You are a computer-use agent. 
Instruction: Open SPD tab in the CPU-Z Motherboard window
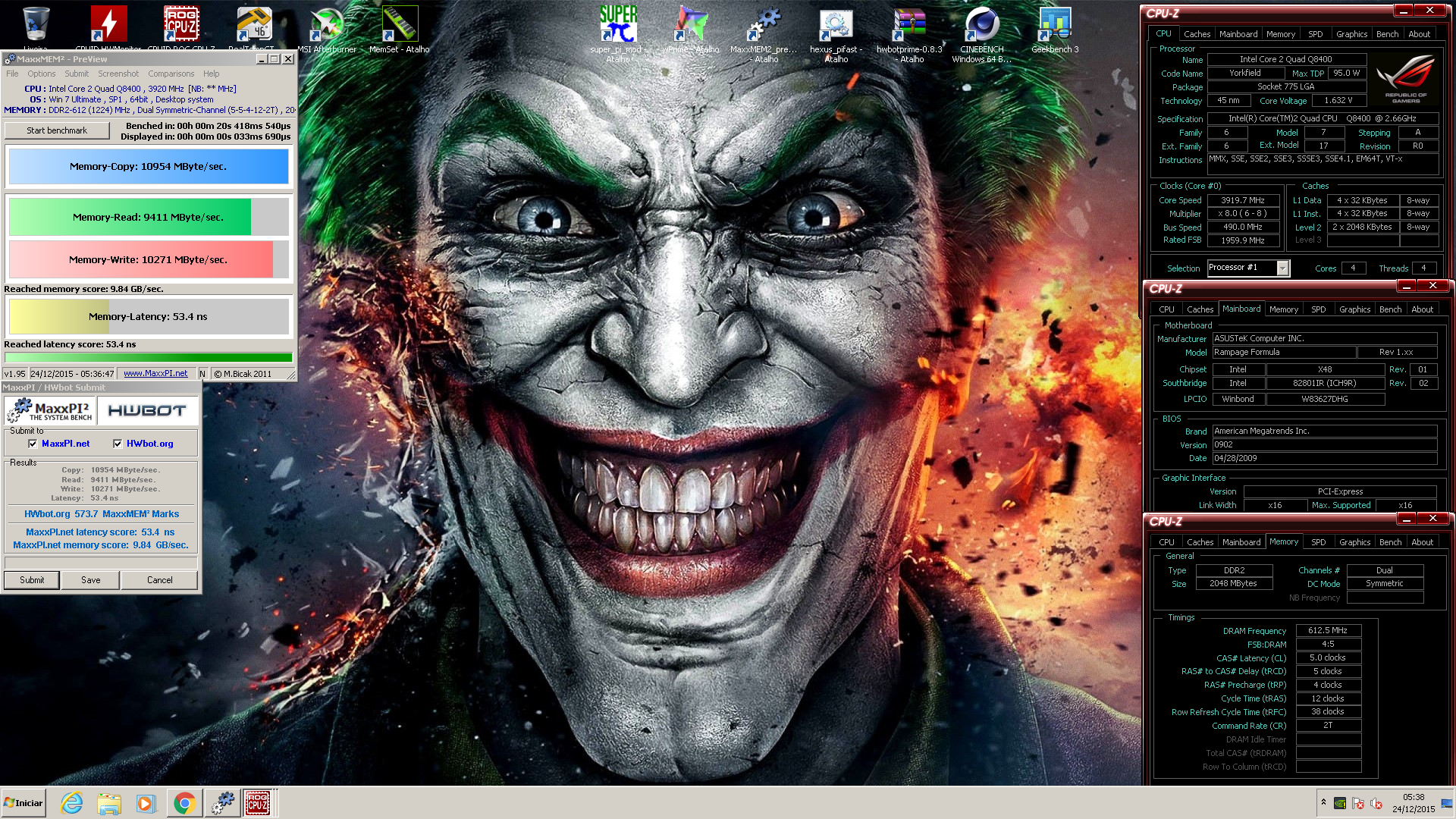1318,309
